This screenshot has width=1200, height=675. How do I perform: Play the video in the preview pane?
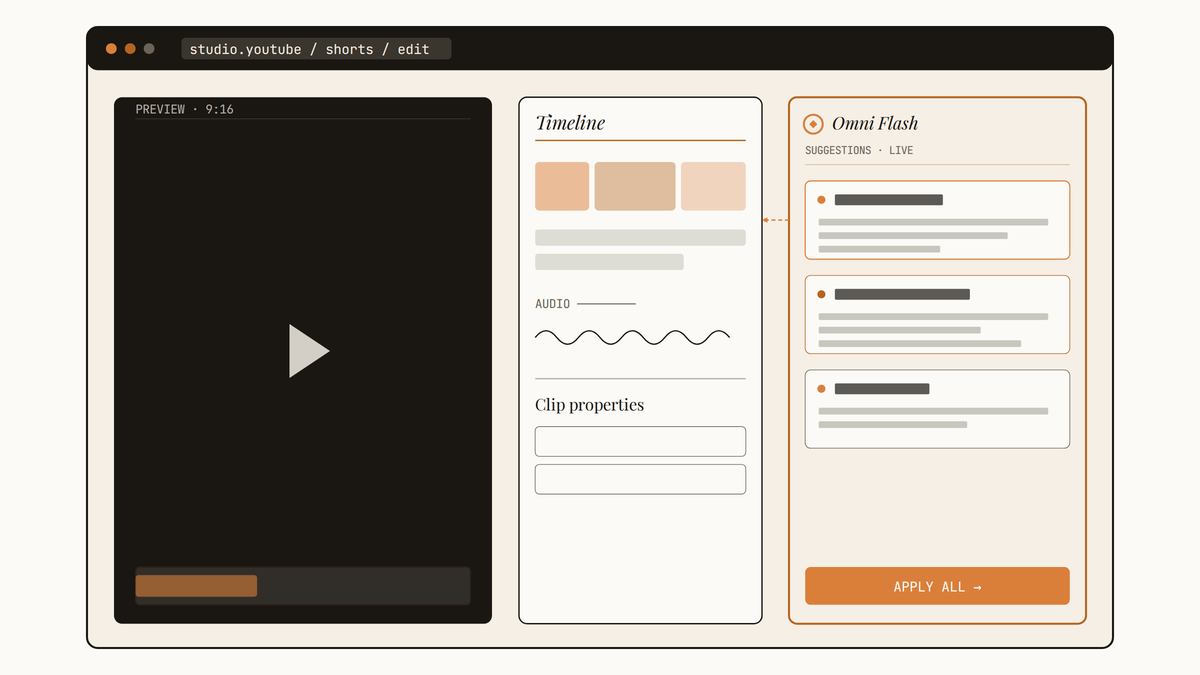click(x=309, y=351)
